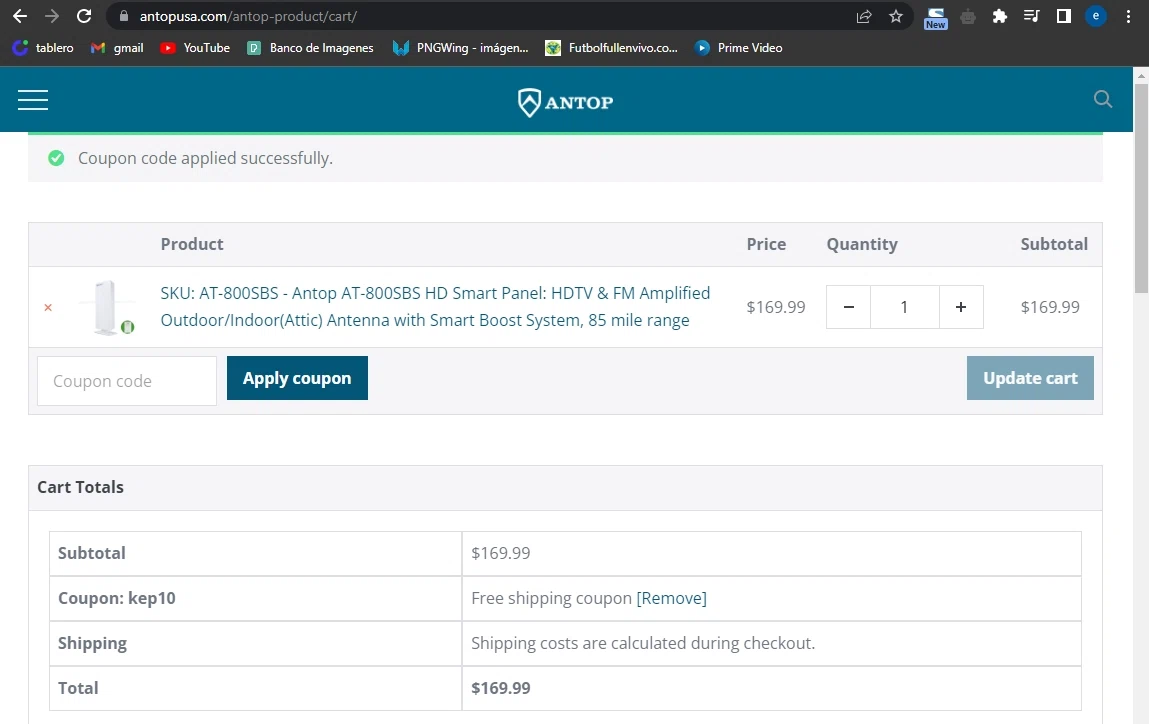Bookmark this page with the star
Viewport: 1149px width, 724px height.
click(x=895, y=16)
